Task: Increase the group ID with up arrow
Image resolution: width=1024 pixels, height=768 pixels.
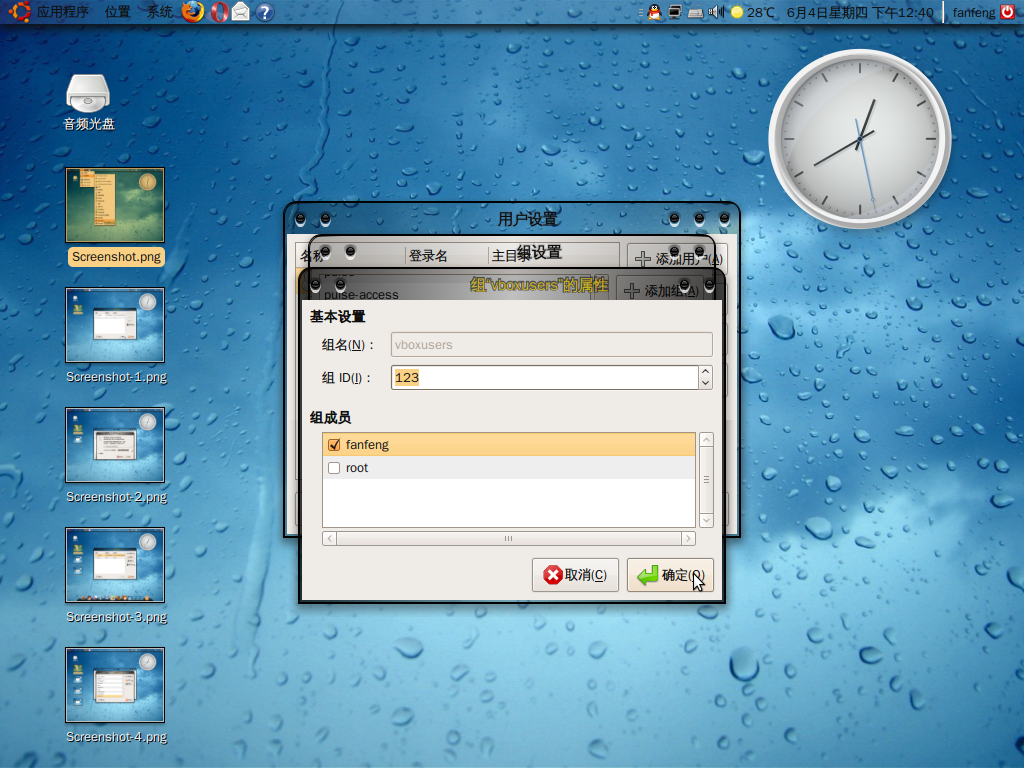Action: 705,372
